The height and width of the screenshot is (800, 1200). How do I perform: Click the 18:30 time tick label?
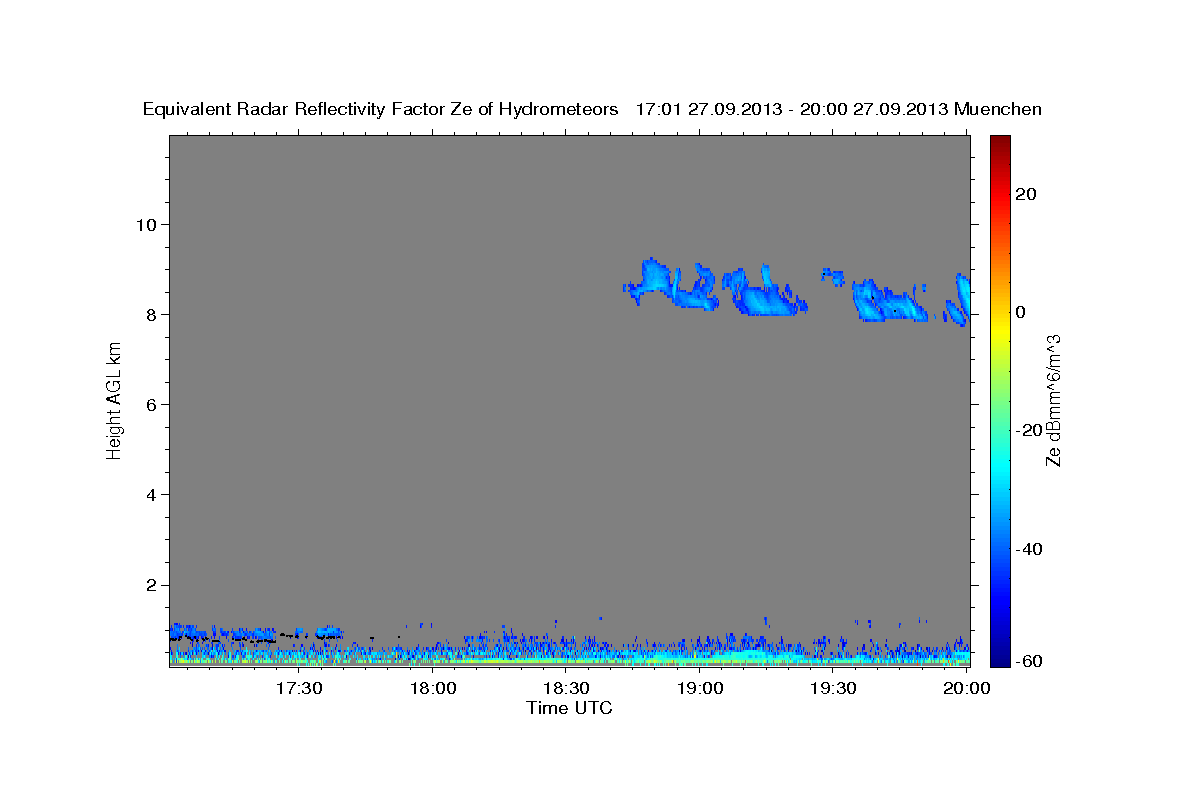[567, 689]
